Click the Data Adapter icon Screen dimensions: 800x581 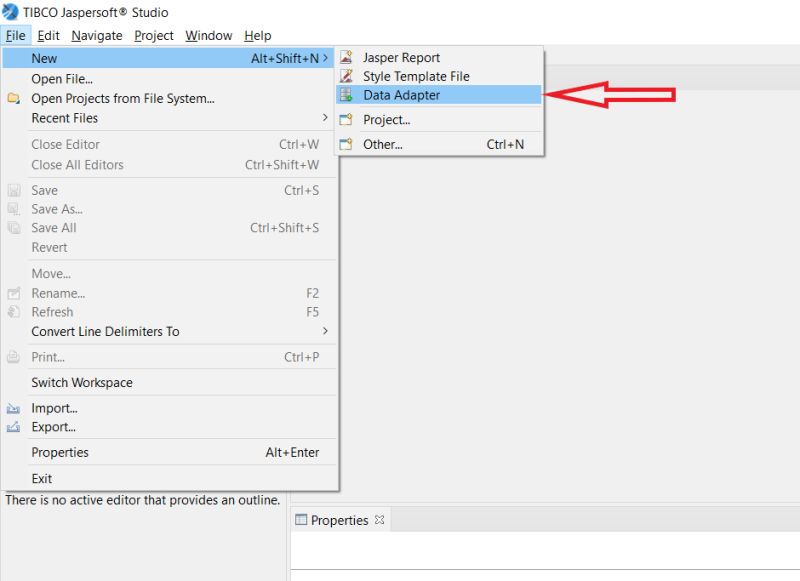[x=347, y=95]
